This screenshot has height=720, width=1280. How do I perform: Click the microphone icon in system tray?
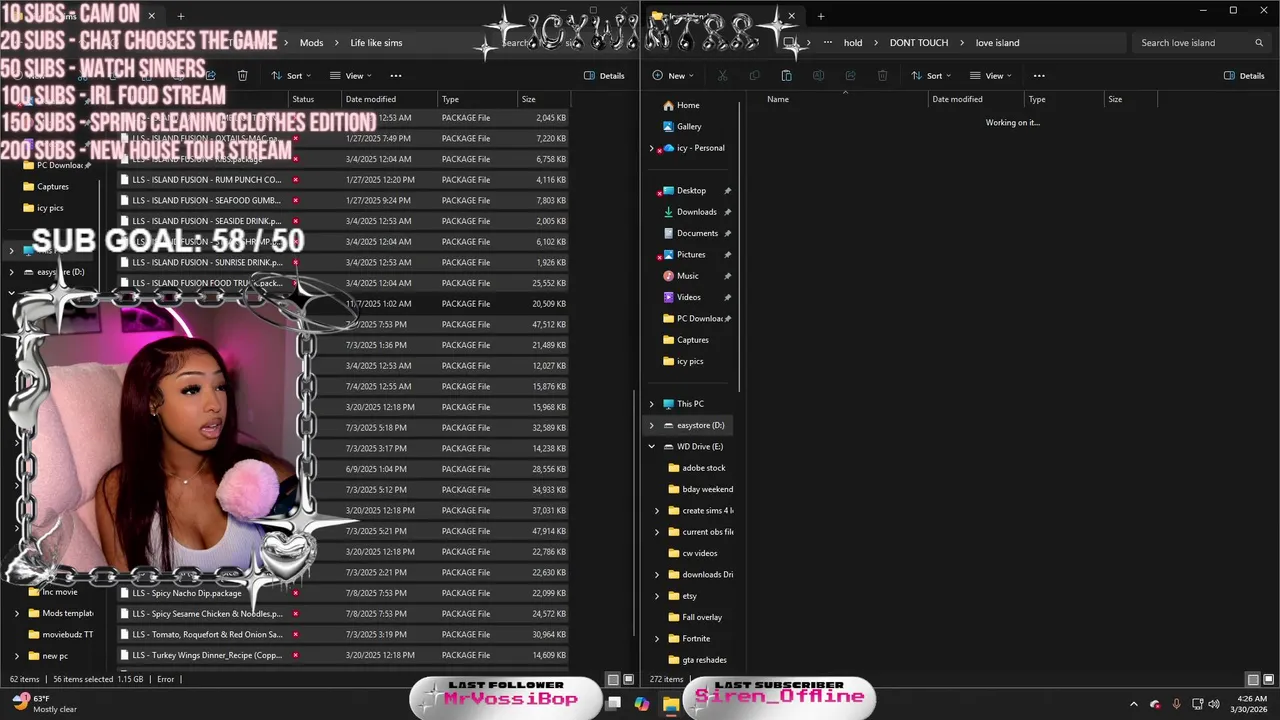tap(1176, 704)
